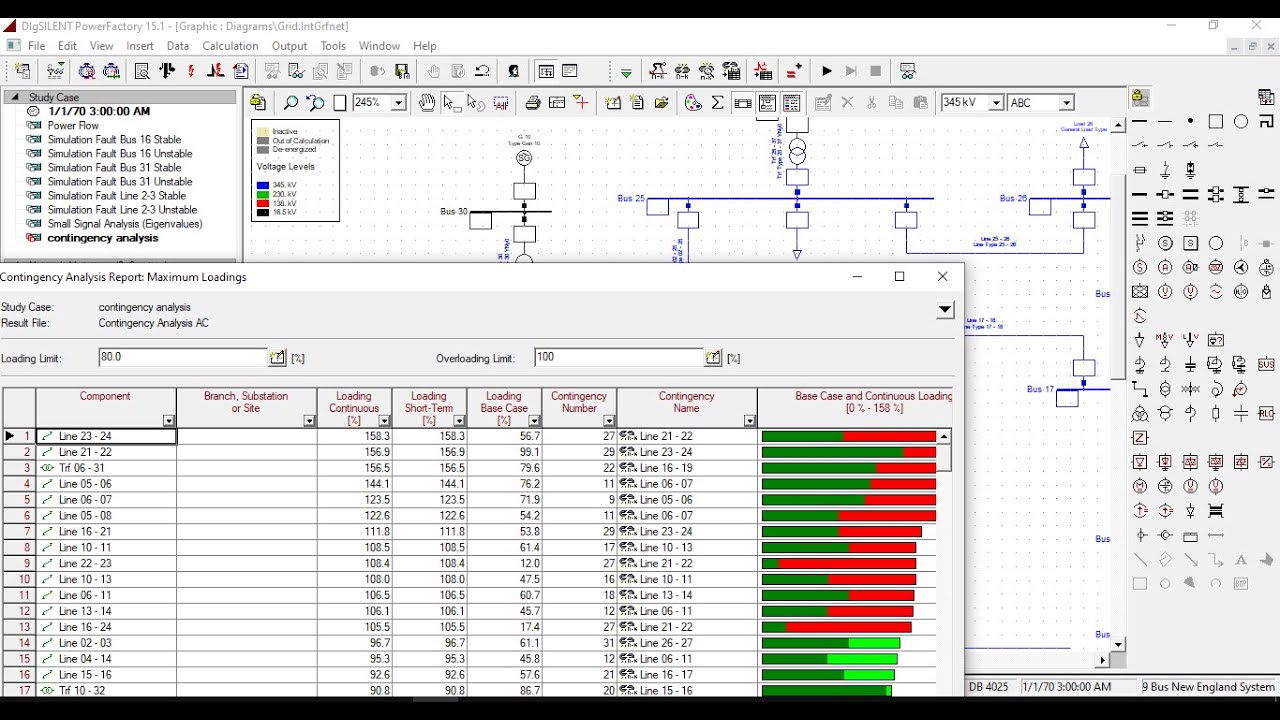Click the table vertical scrollbar up arrow

point(944,437)
